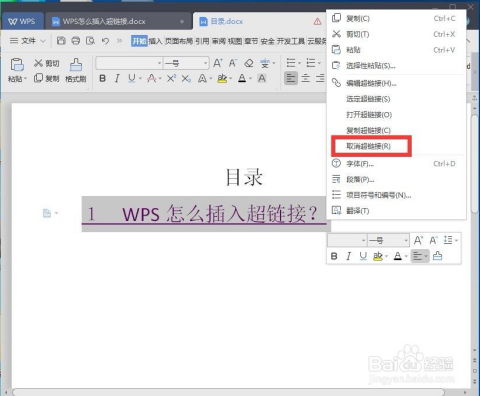Click the paragraph layout icon left of hyperlink line
This screenshot has height=396, width=480.
pos(47,213)
